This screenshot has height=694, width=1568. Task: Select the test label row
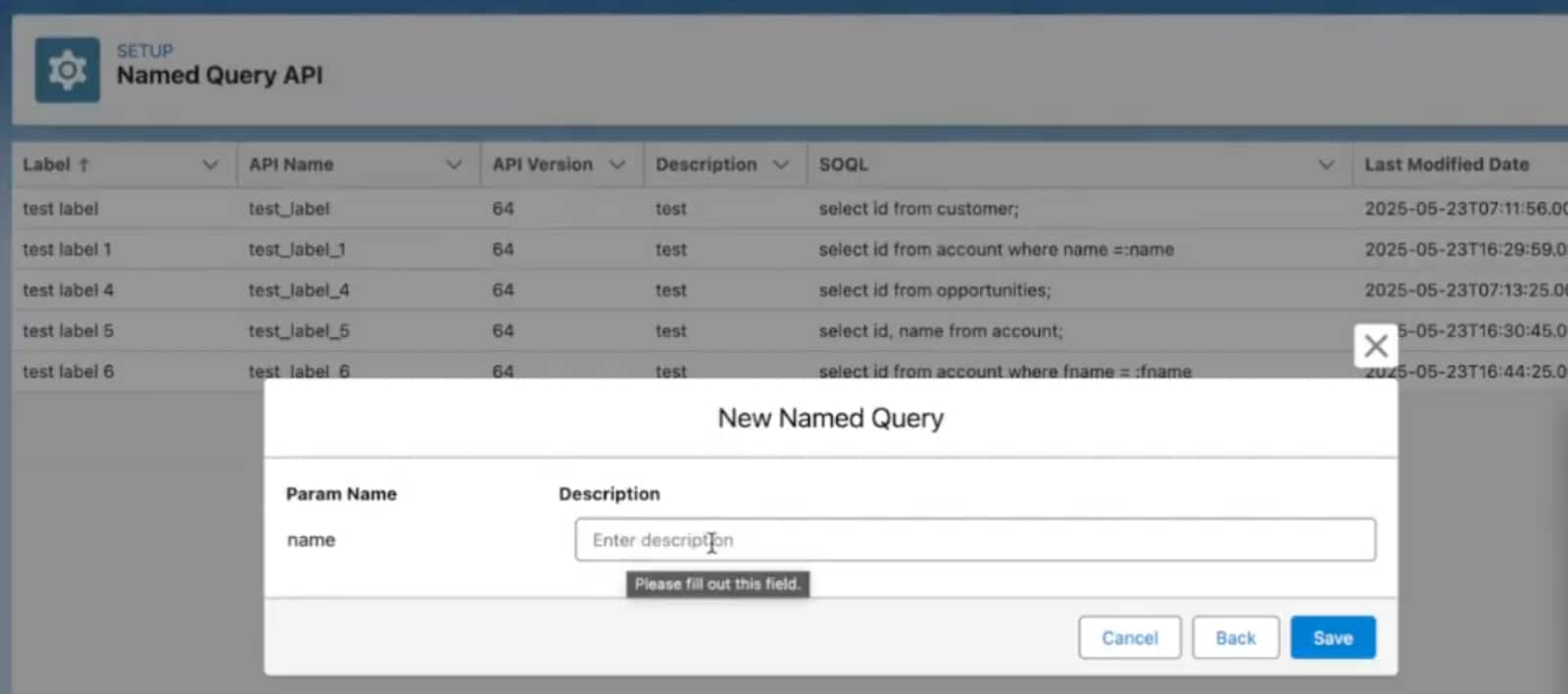[61, 209]
